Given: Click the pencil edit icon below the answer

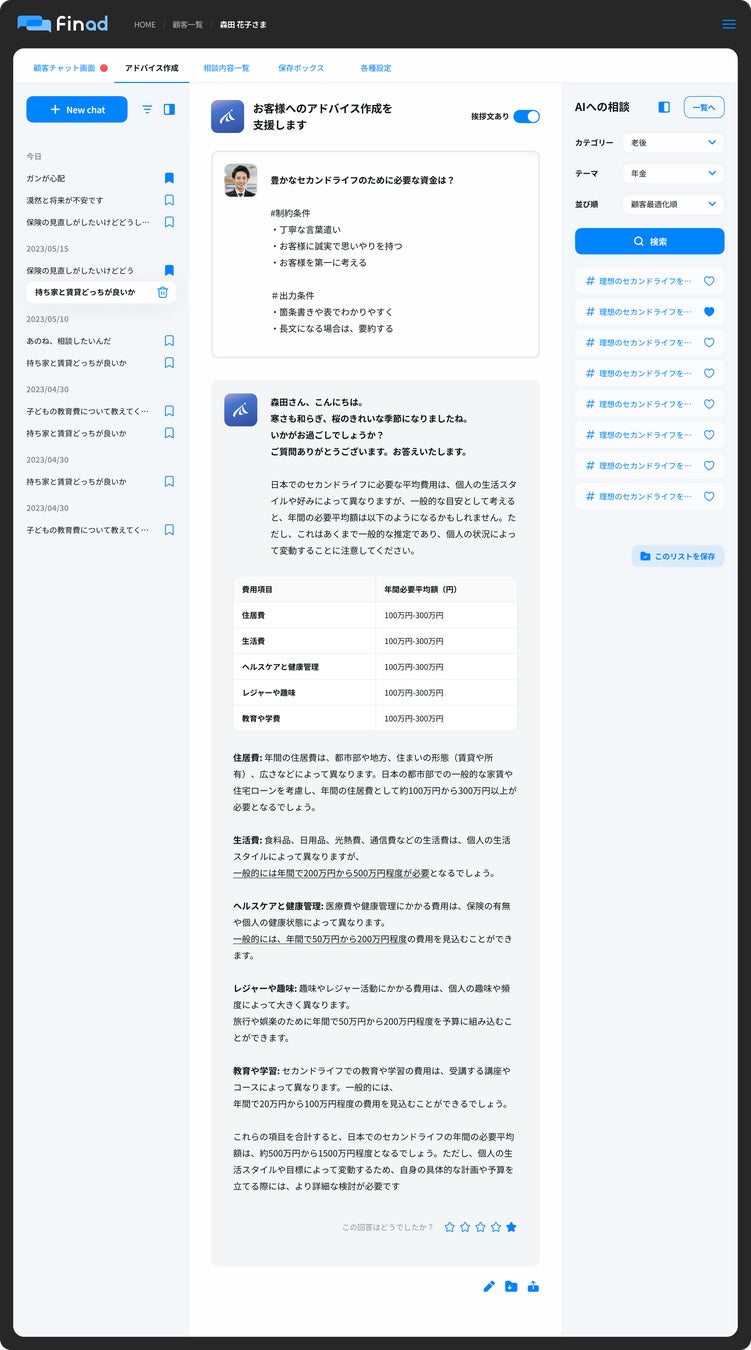Looking at the screenshot, I should coord(489,1286).
